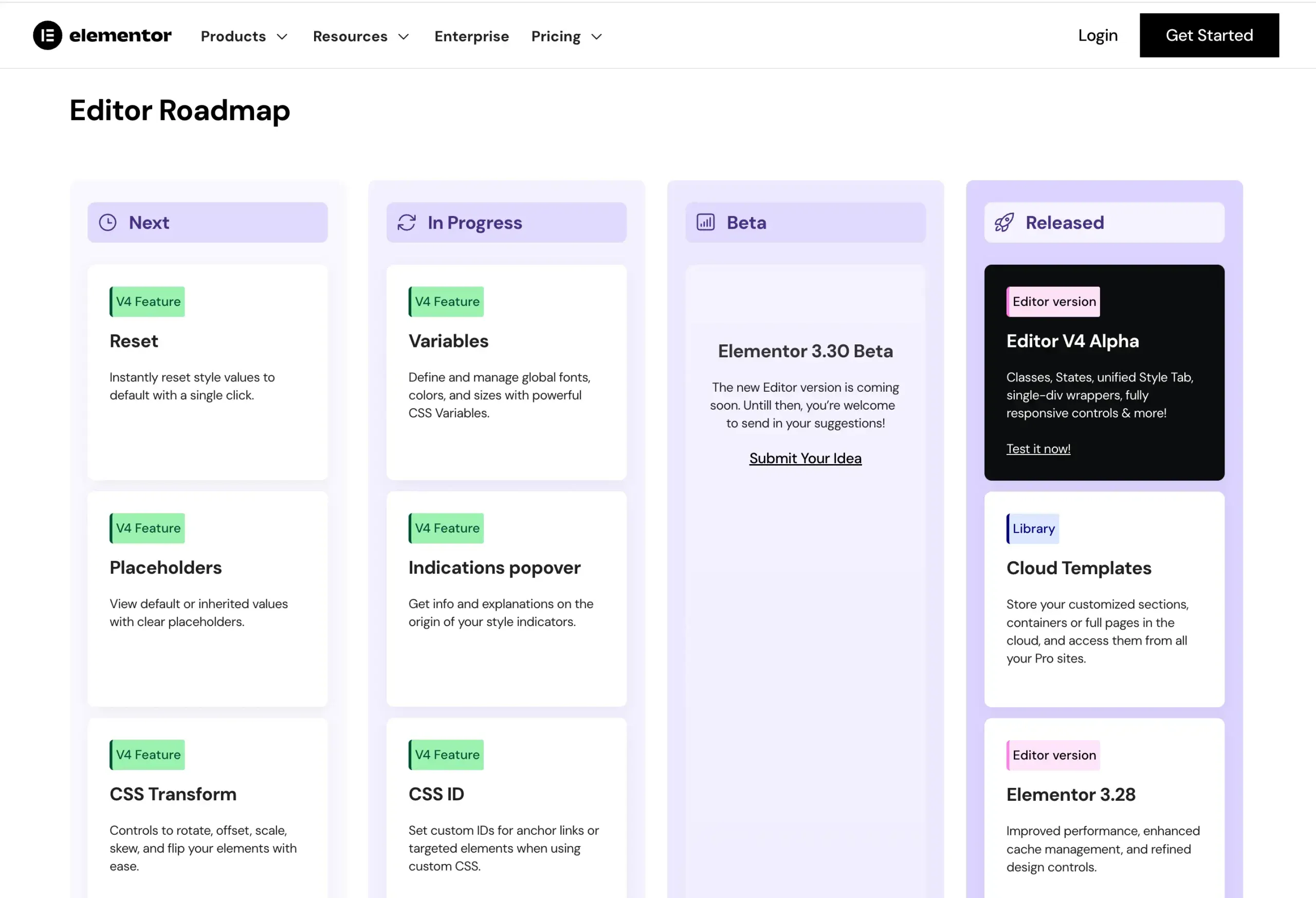Click the Editor V4 Alpha card title
The height and width of the screenshot is (898, 1316).
(1072, 341)
